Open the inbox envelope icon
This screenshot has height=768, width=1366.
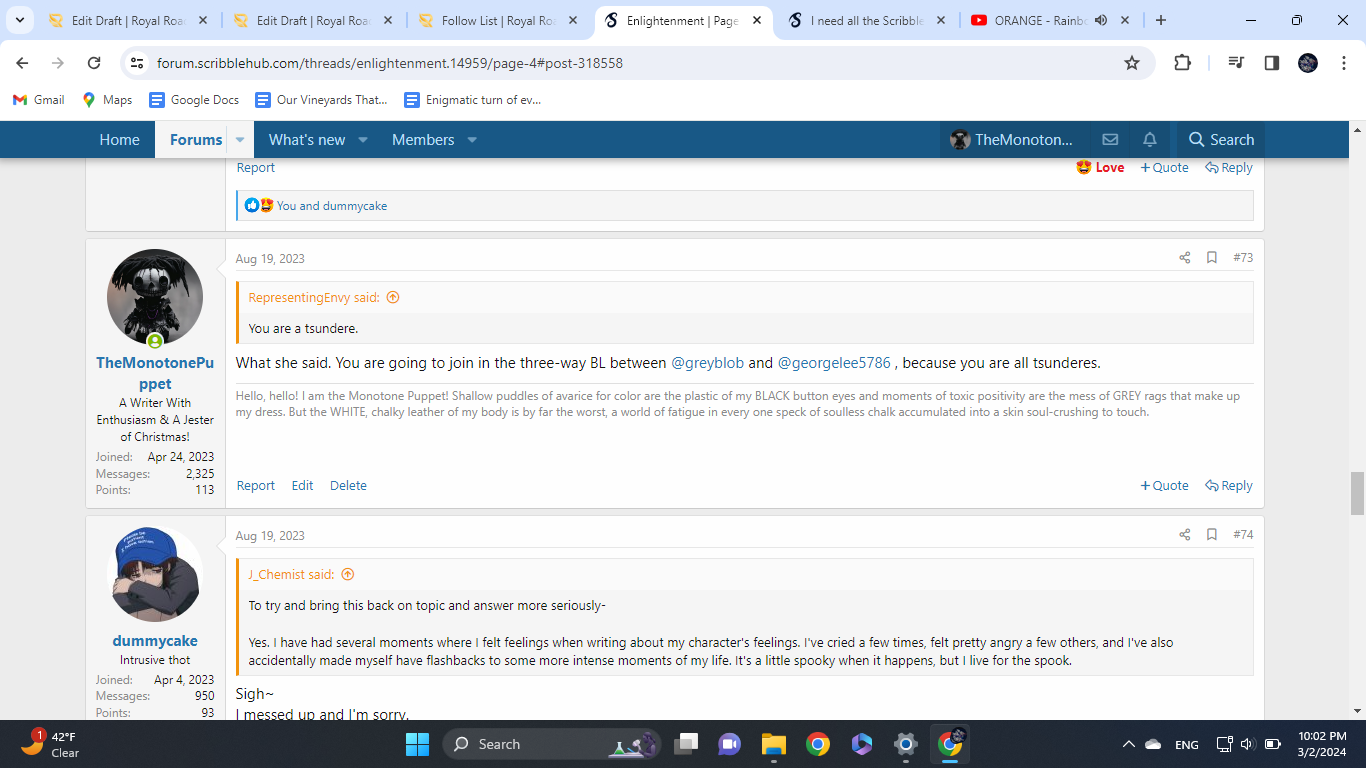coord(1110,139)
